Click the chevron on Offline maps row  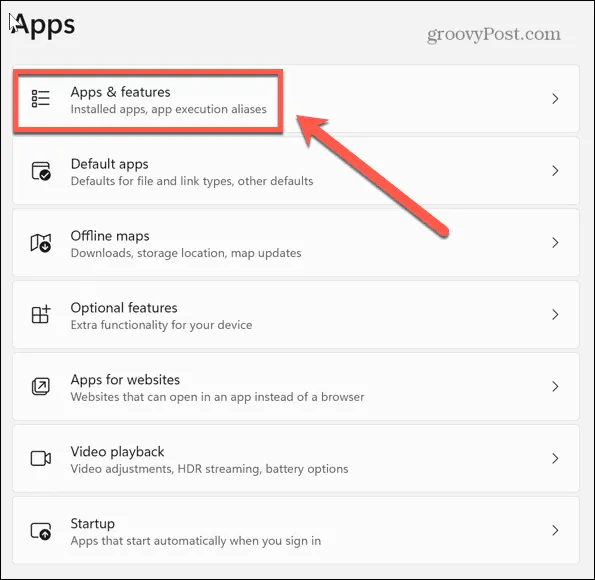(x=555, y=243)
